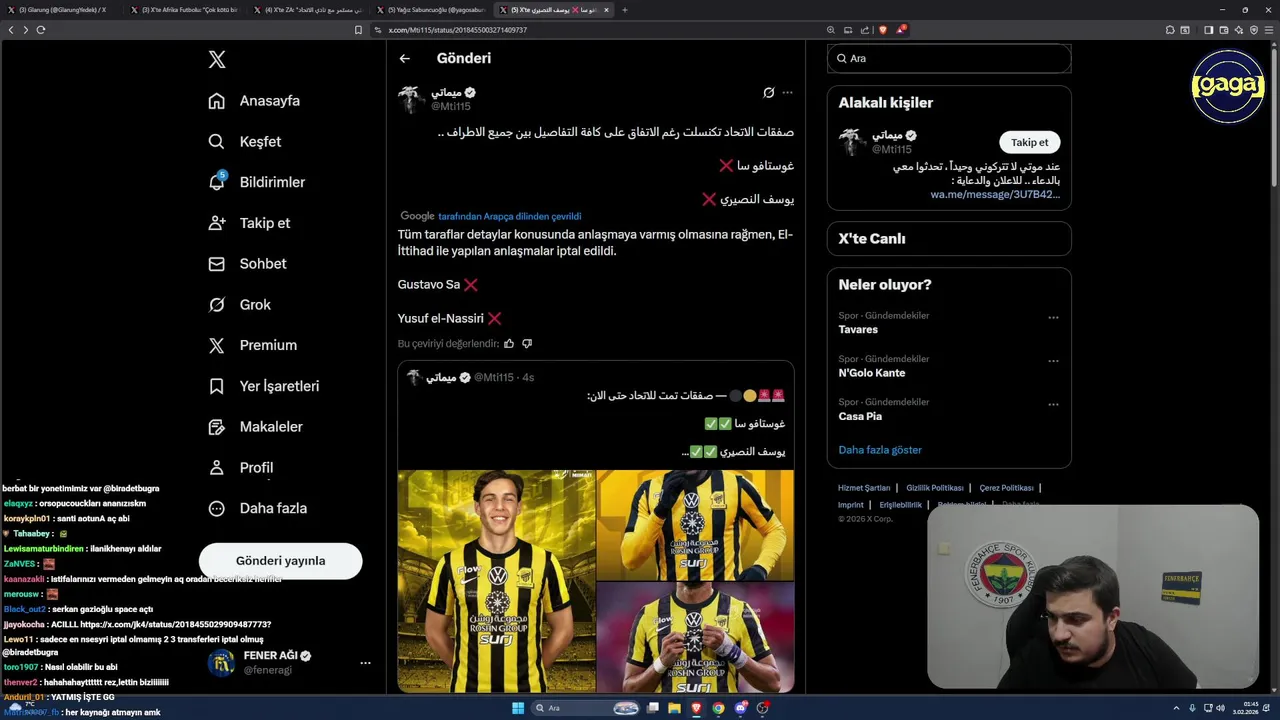The image size is (1280, 720).
Task: Open Gizlilik Politikası footer link
Action: [x=935, y=488]
